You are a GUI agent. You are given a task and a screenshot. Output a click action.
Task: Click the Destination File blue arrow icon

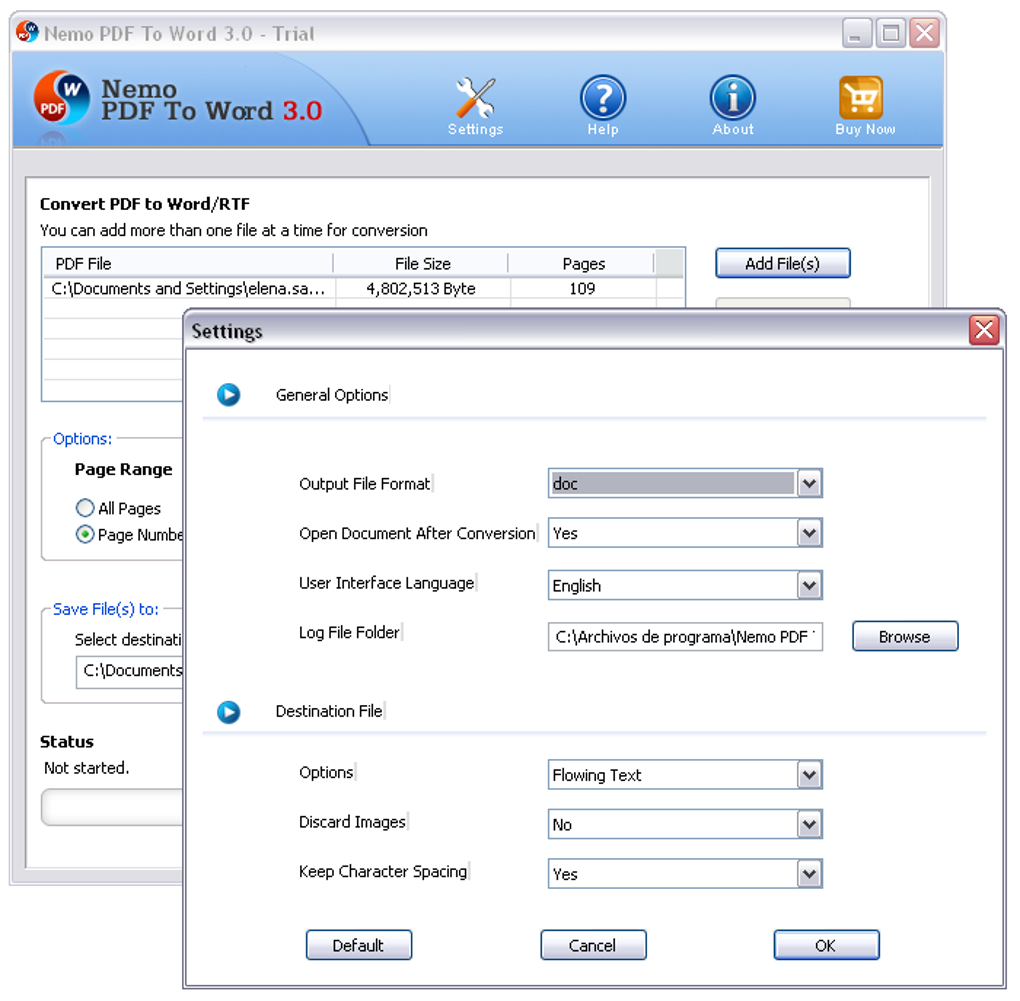pyautogui.click(x=228, y=712)
